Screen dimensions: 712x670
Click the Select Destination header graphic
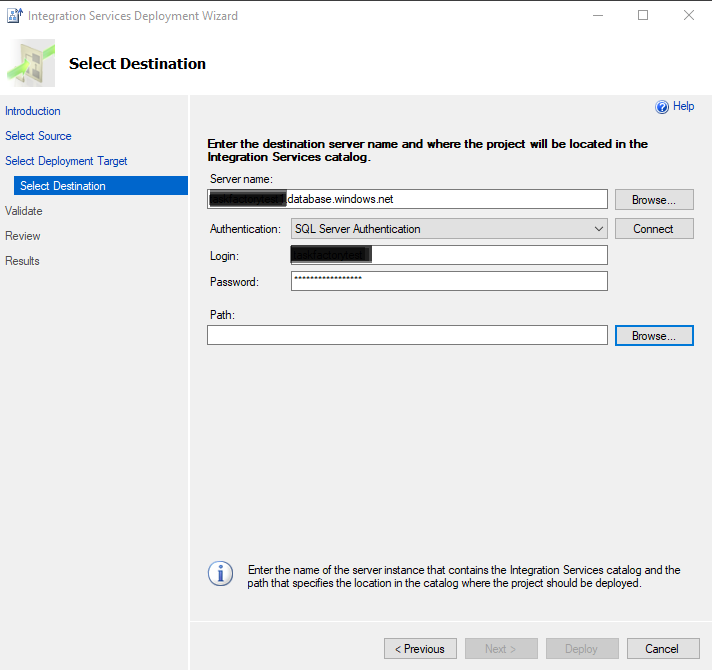[x=31, y=63]
